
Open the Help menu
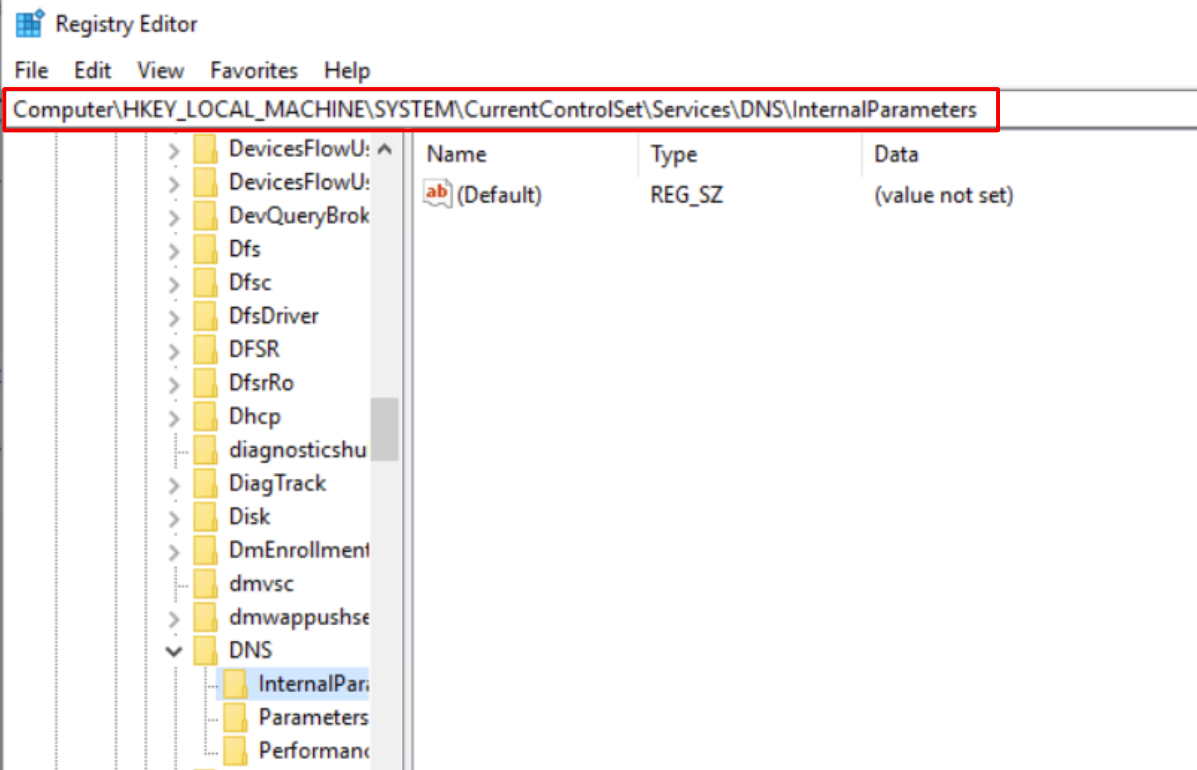tap(347, 71)
